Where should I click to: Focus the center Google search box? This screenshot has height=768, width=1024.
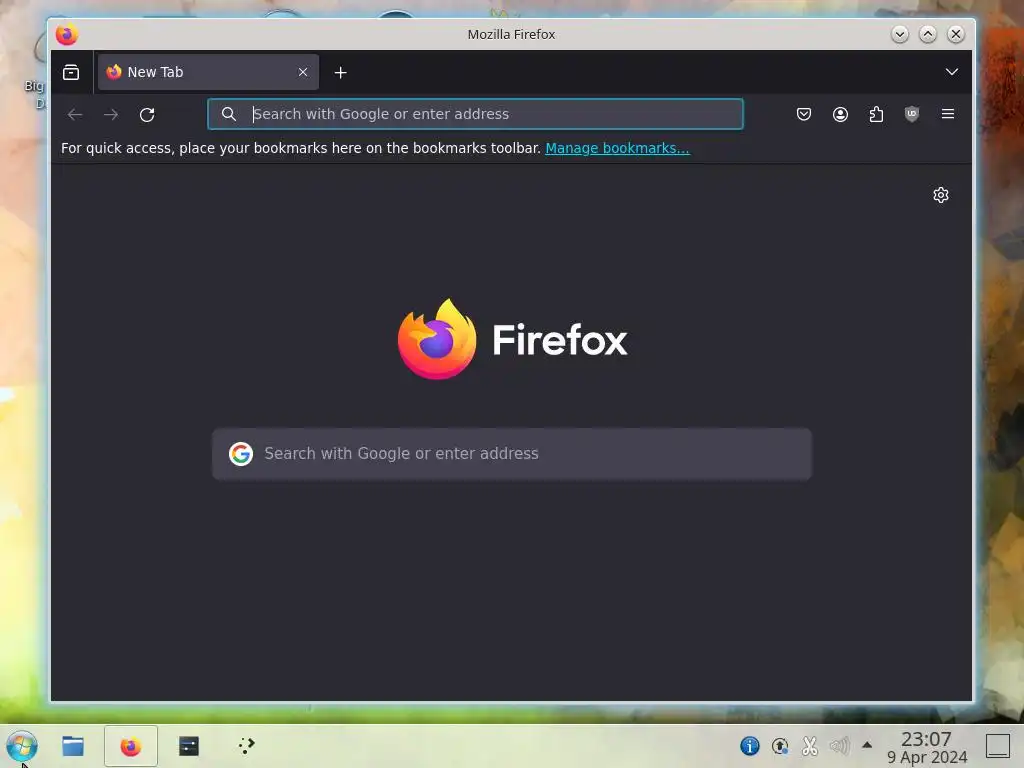coord(512,454)
